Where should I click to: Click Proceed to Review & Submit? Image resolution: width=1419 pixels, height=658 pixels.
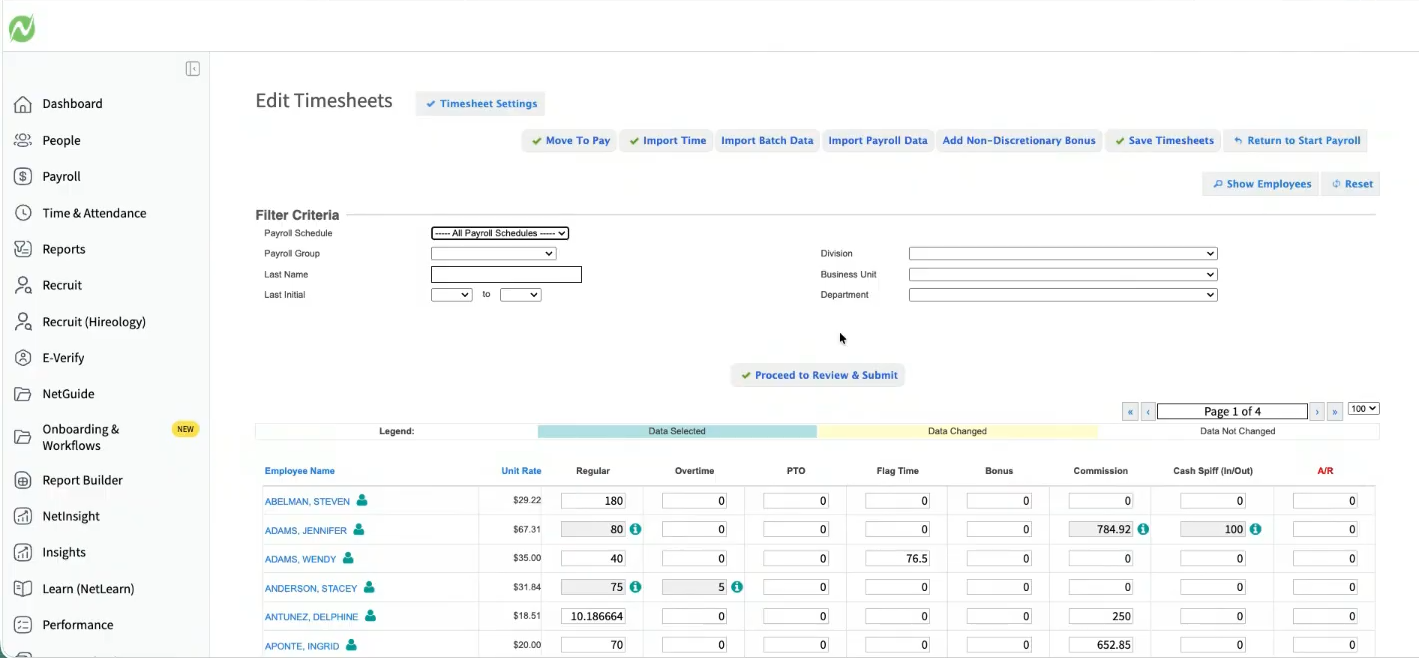(818, 375)
